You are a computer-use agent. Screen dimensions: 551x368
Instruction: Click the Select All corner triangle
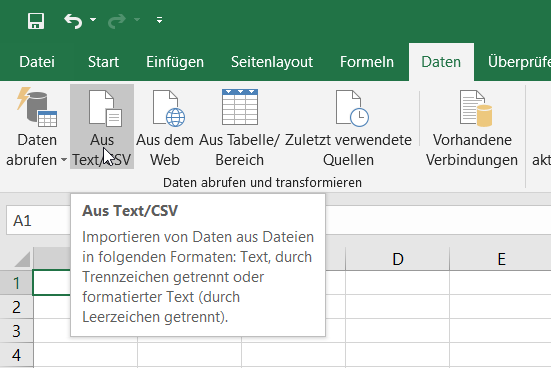22,259
